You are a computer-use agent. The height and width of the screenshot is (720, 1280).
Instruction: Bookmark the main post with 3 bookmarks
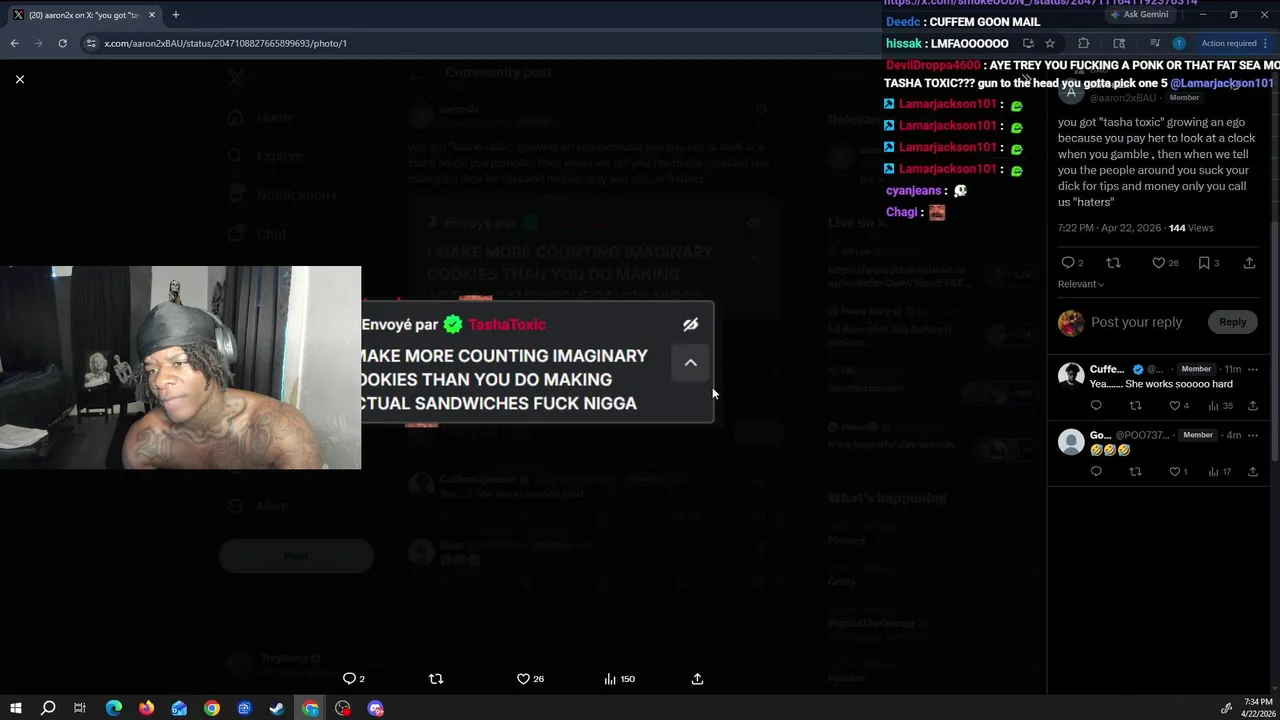coord(1209,263)
